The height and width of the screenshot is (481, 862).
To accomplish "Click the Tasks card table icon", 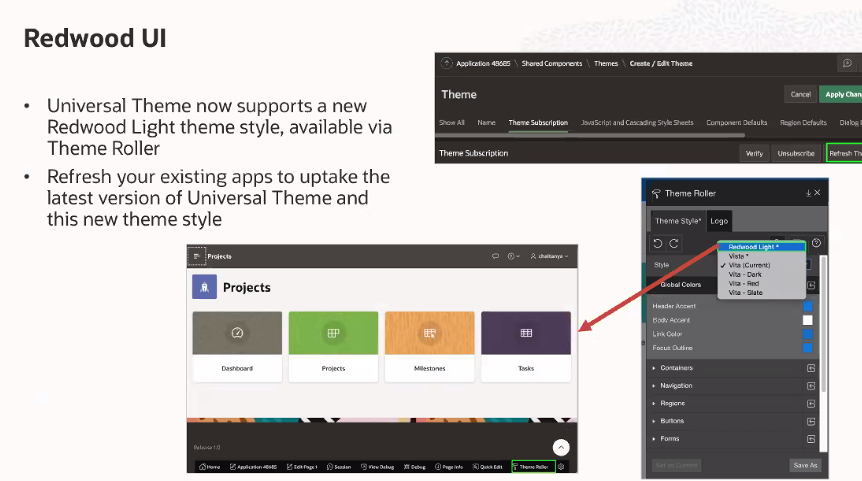I will click(526, 333).
